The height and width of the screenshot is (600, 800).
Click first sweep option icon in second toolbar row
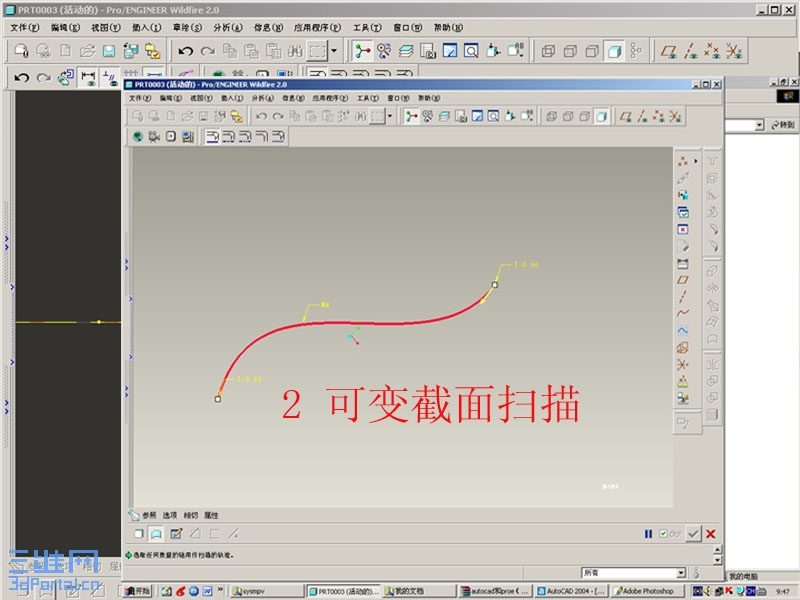(212, 136)
